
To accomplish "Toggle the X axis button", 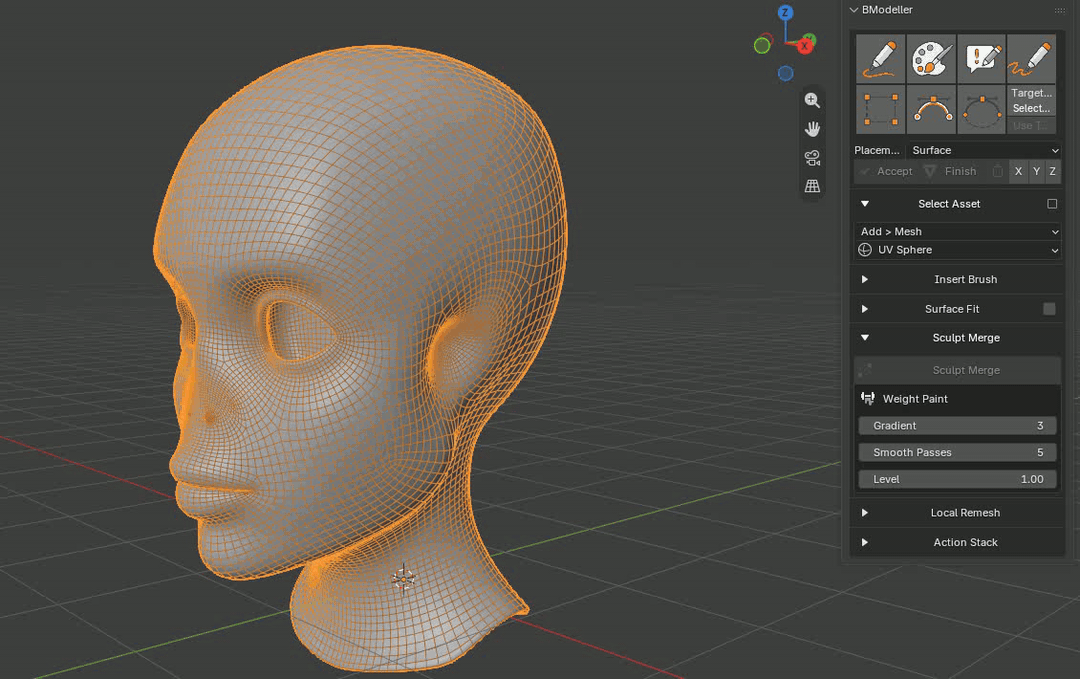I will [1018, 171].
